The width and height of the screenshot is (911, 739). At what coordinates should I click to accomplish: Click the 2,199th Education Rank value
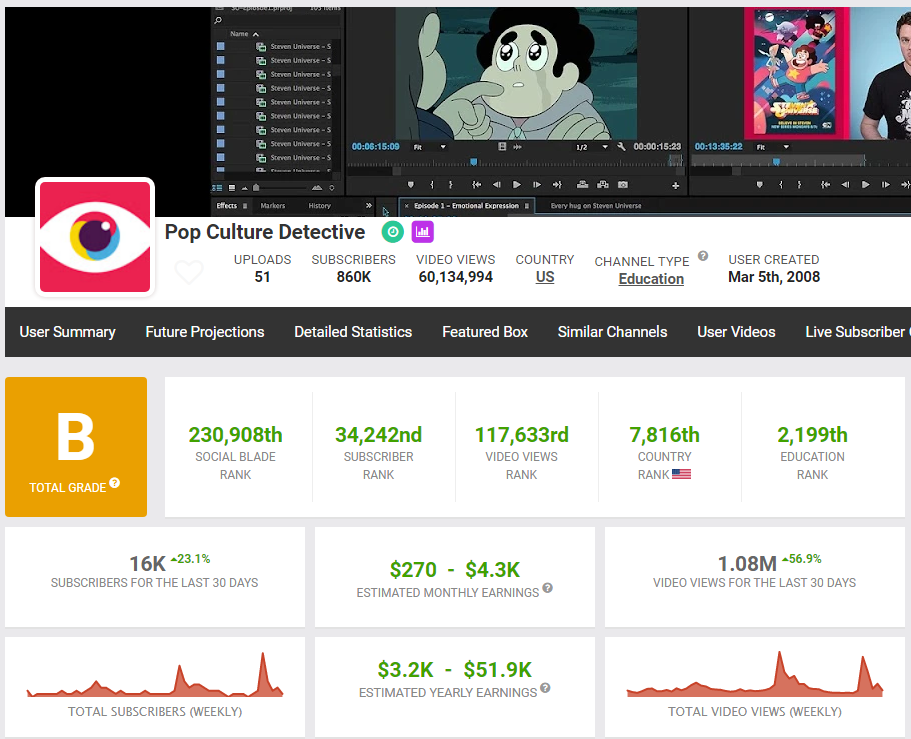click(x=812, y=435)
